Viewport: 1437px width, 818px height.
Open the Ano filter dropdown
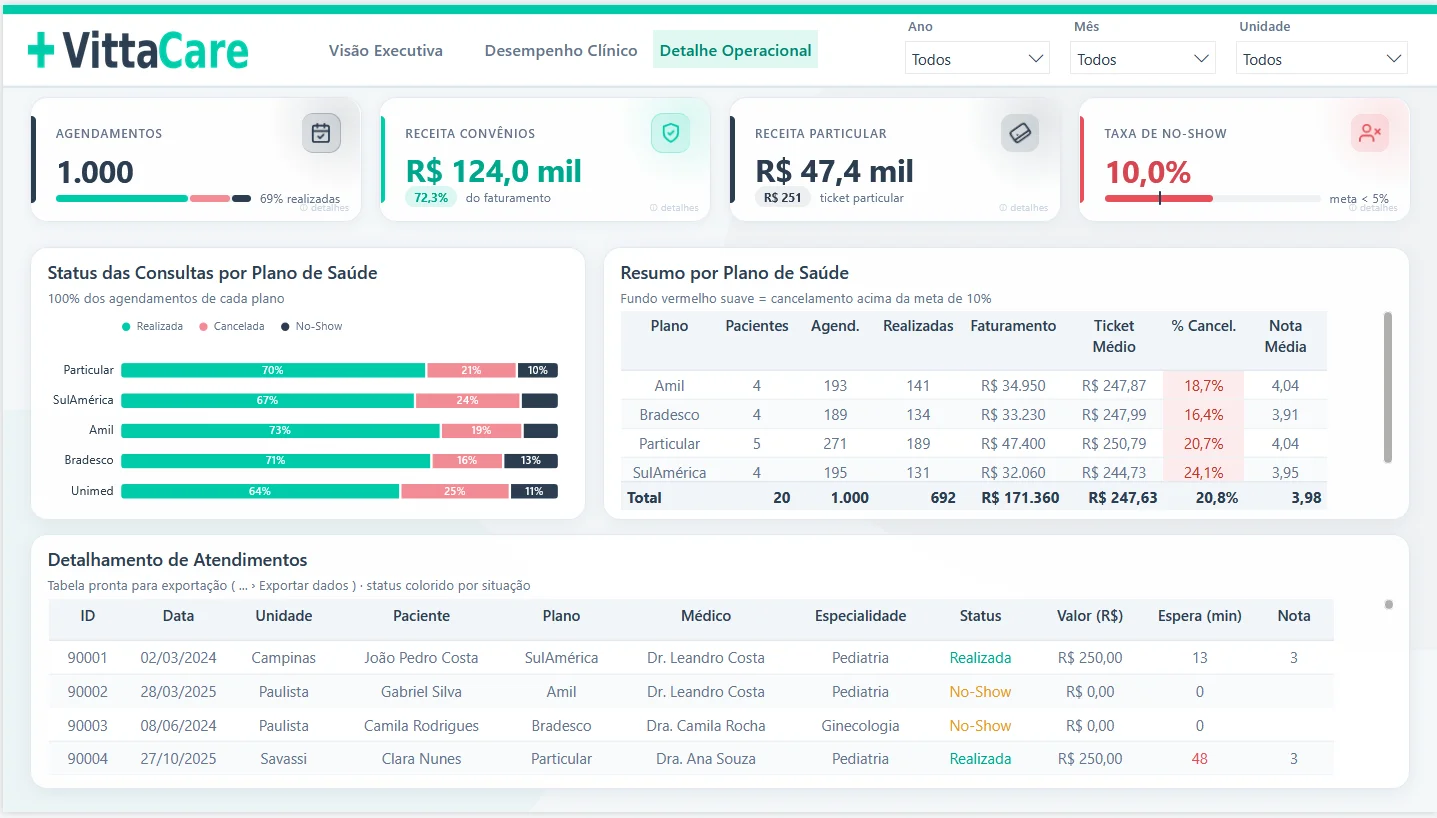pyautogui.click(x=977, y=59)
